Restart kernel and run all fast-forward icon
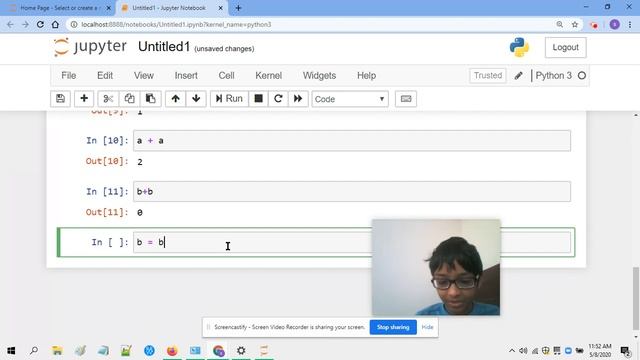This screenshot has width=640, height=360. pos(298,99)
